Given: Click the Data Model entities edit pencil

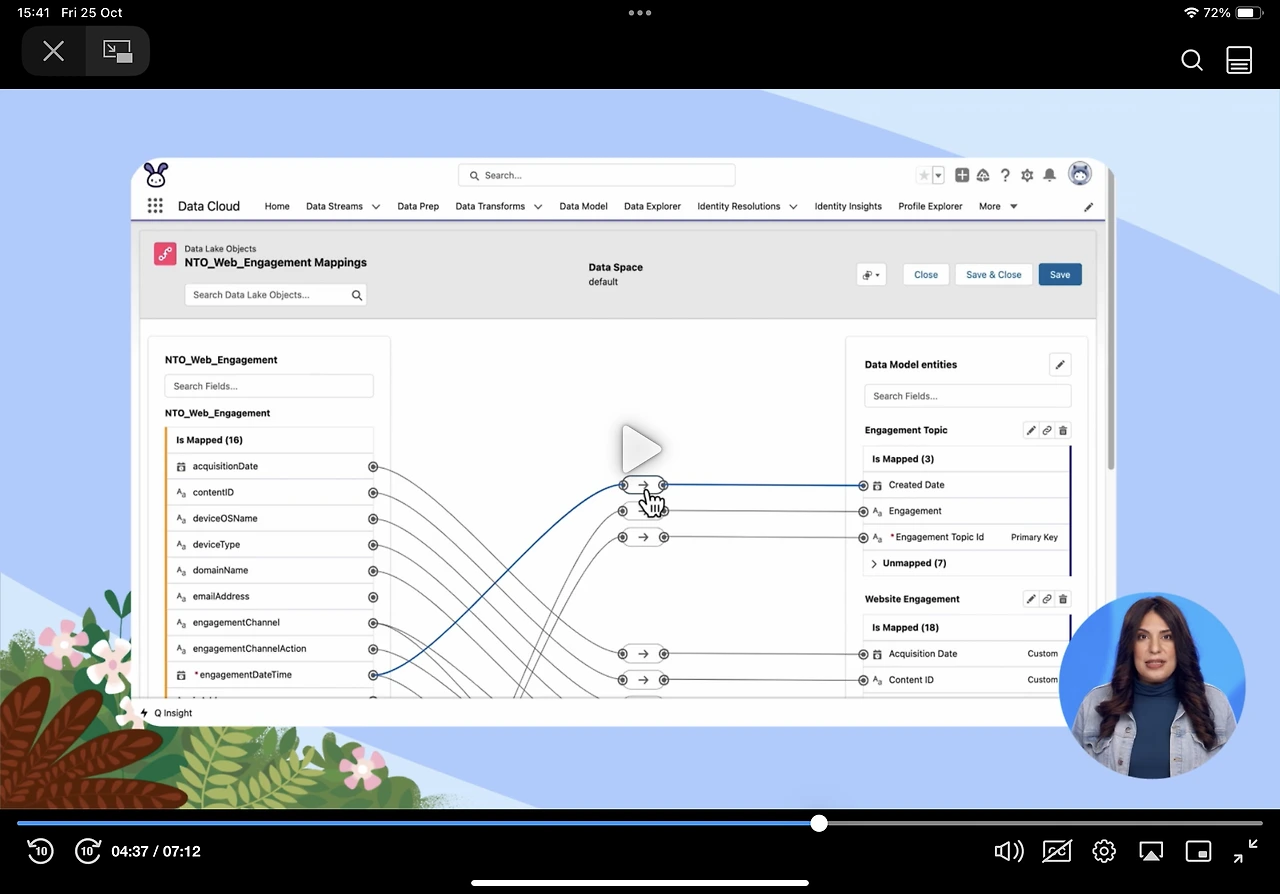Looking at the screenshot, I should pyautogui.click(x=1060, y=365).
